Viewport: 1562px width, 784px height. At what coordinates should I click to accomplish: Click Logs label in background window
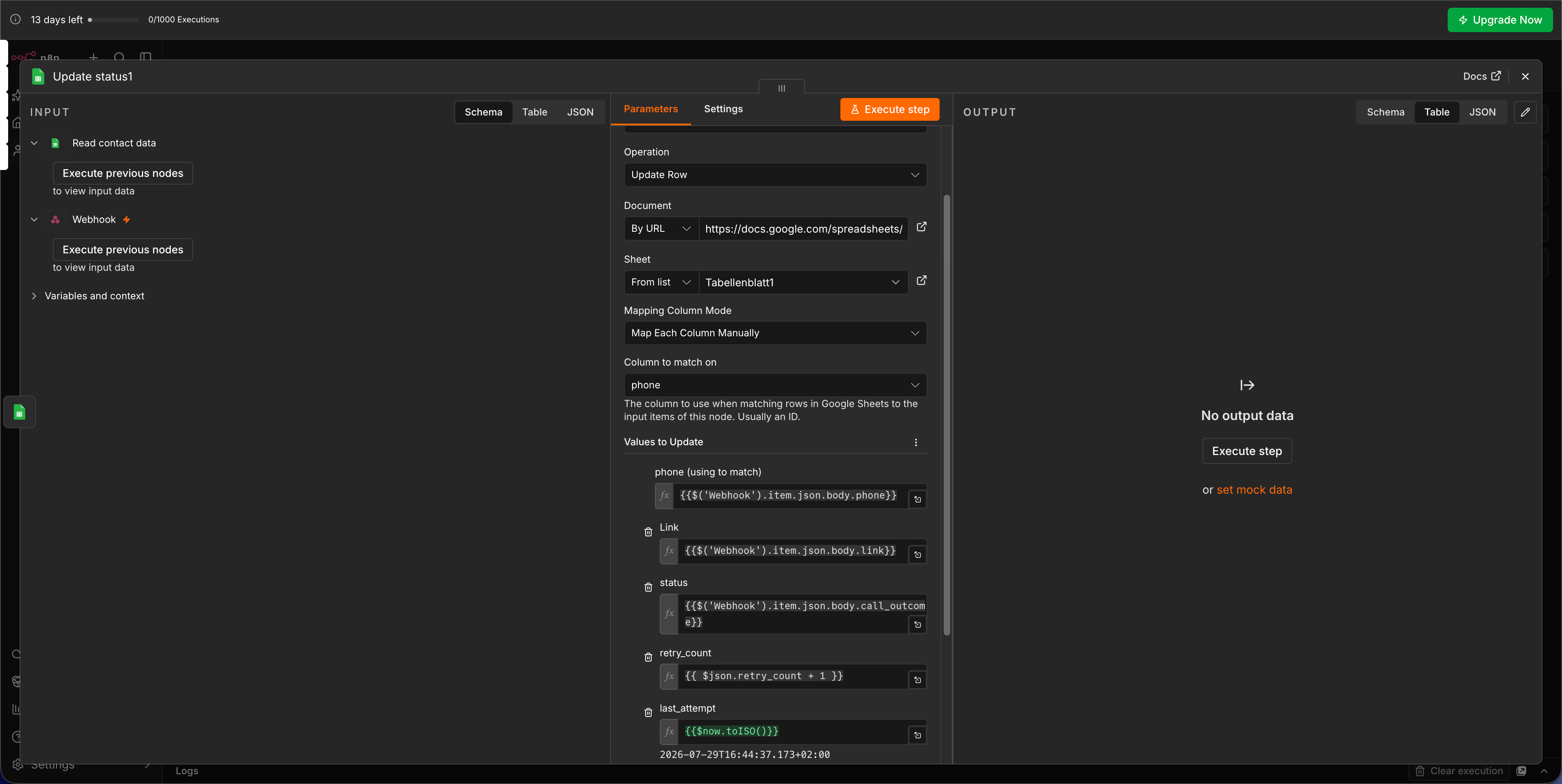[187, 771]
